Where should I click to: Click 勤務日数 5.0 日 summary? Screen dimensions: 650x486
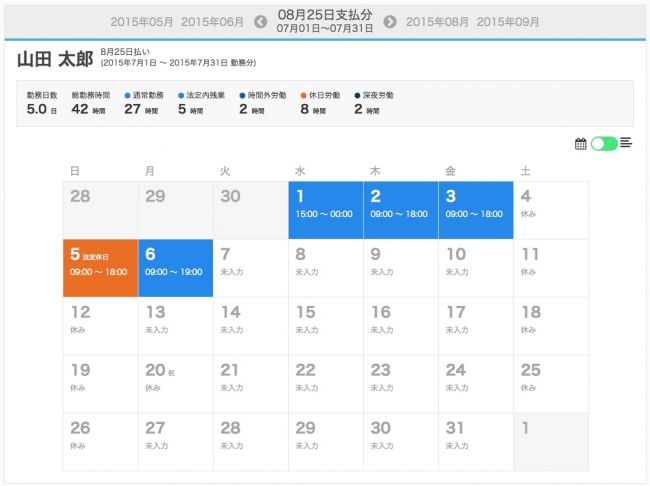coord(42,104)
